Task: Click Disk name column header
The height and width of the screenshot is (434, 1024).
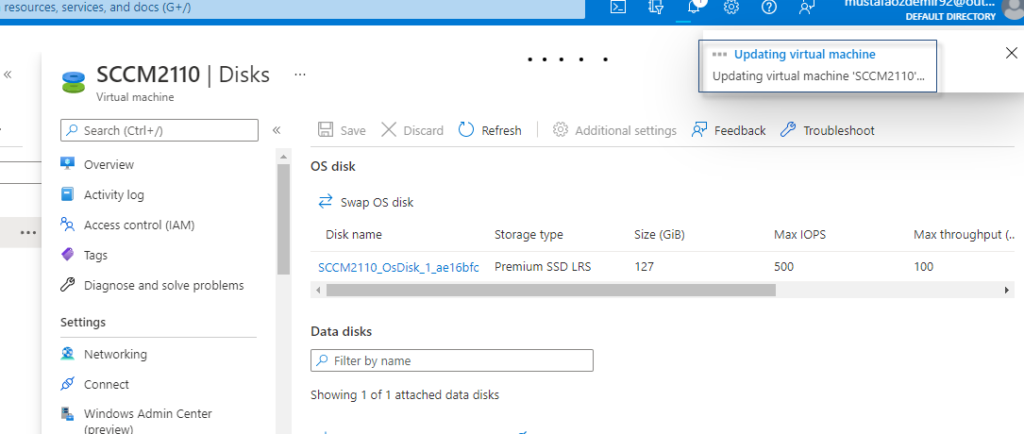Action: [353, 234]
